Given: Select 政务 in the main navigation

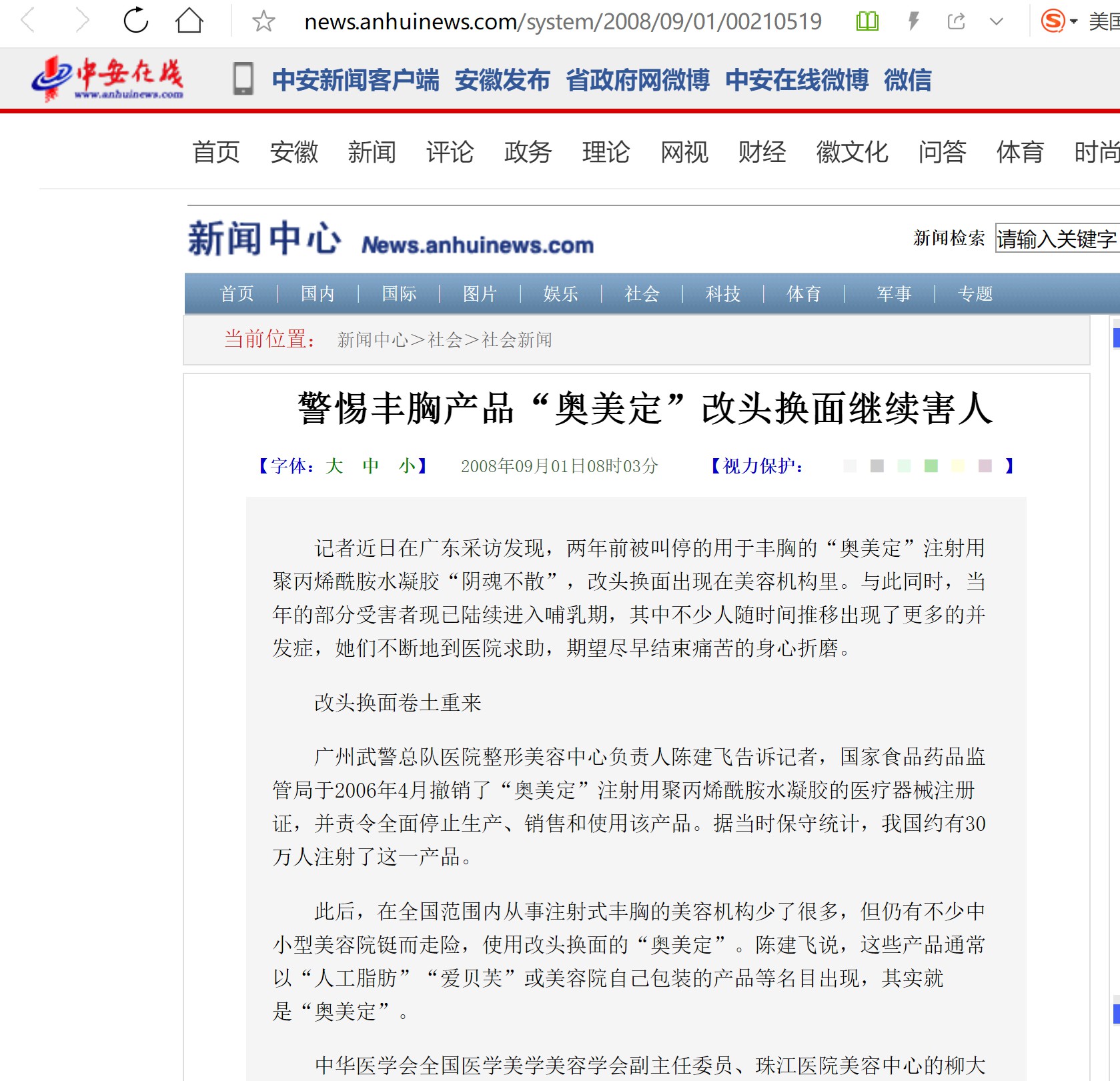Looking at the screenshot, I should (x=528, y=152).
